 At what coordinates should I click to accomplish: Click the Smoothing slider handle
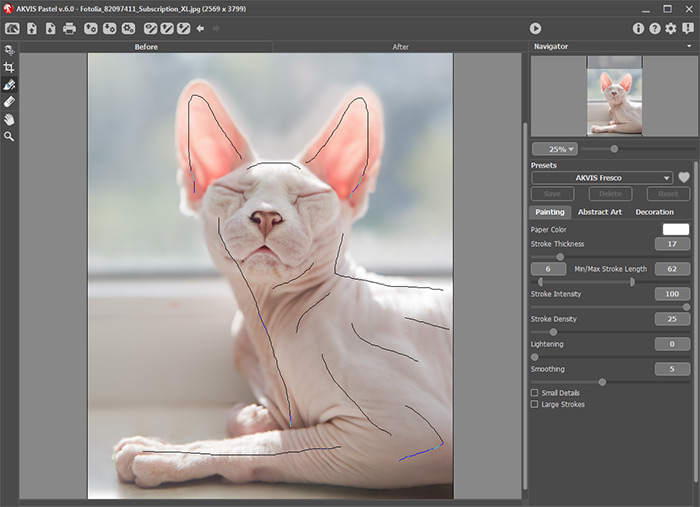602,382
